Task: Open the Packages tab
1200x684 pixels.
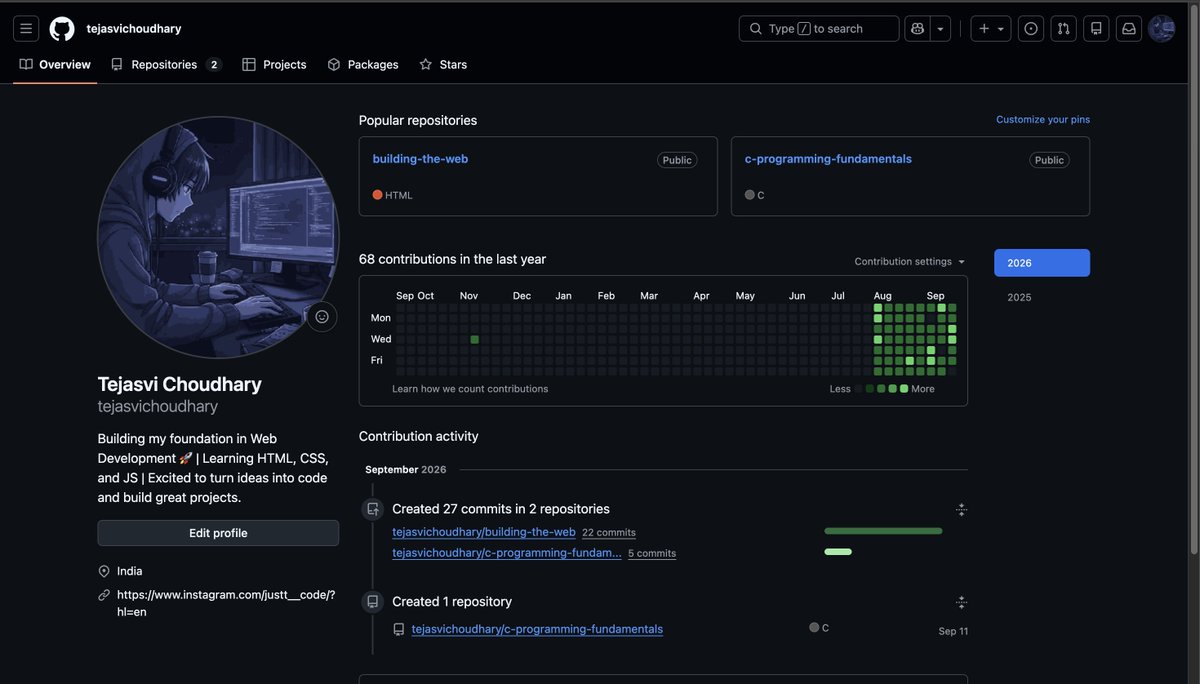Action: (363, 65)
